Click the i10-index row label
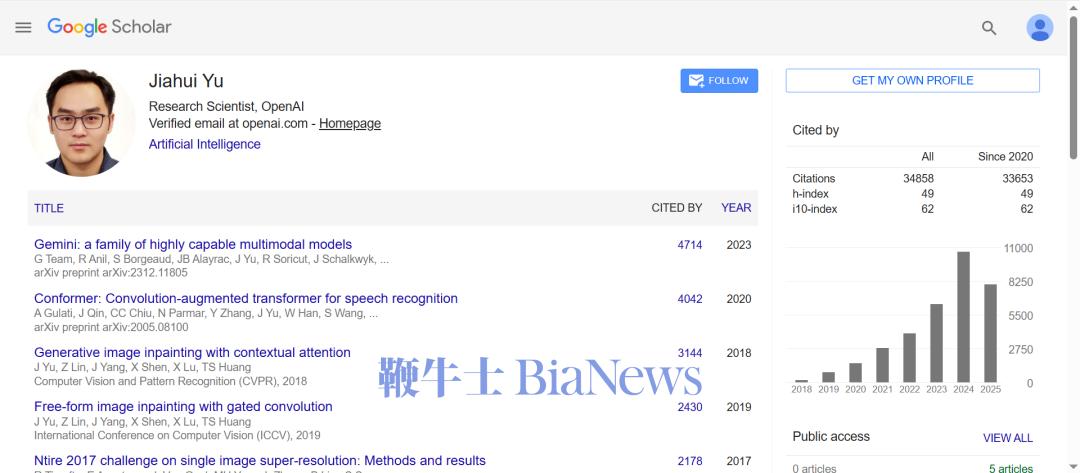This screenshot has width=1080, height=473. click(815, 209)
